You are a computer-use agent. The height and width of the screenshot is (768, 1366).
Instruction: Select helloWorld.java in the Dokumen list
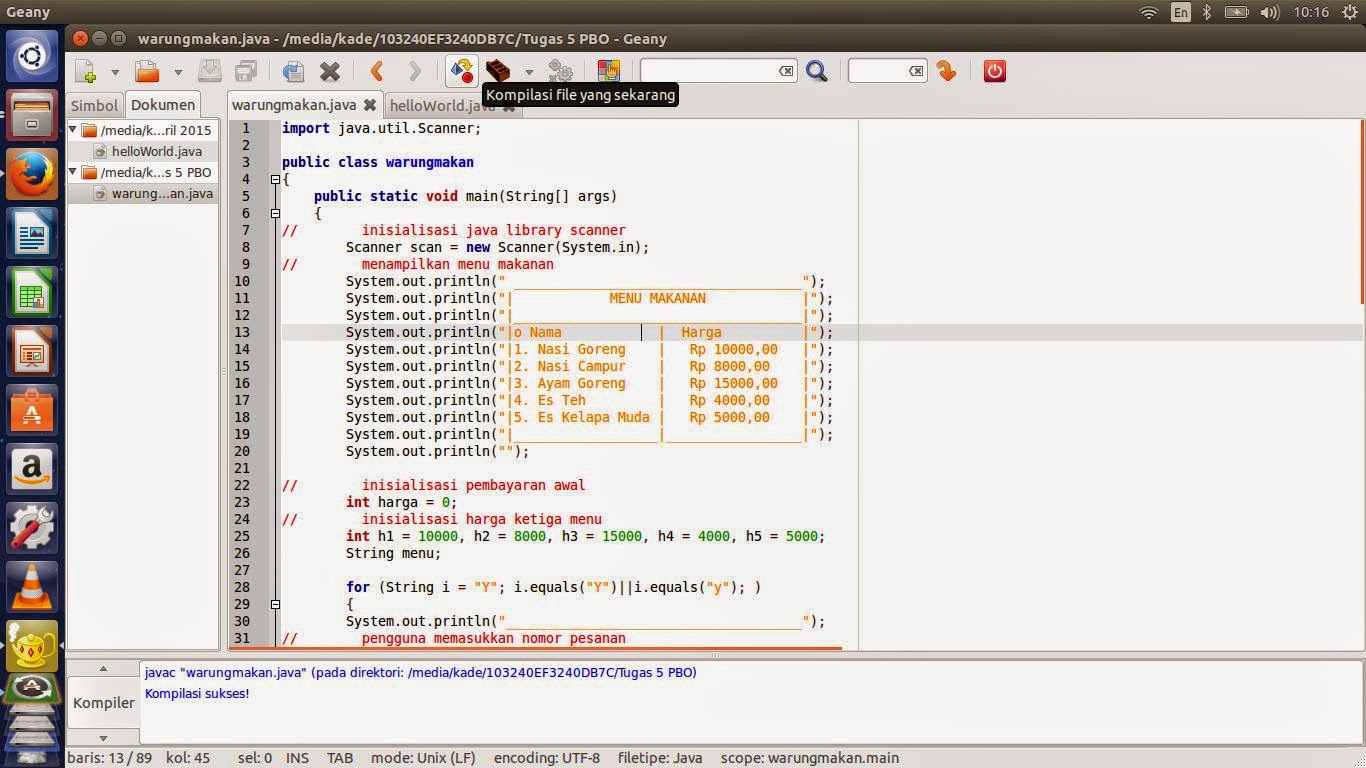click(x=156, y=151)
